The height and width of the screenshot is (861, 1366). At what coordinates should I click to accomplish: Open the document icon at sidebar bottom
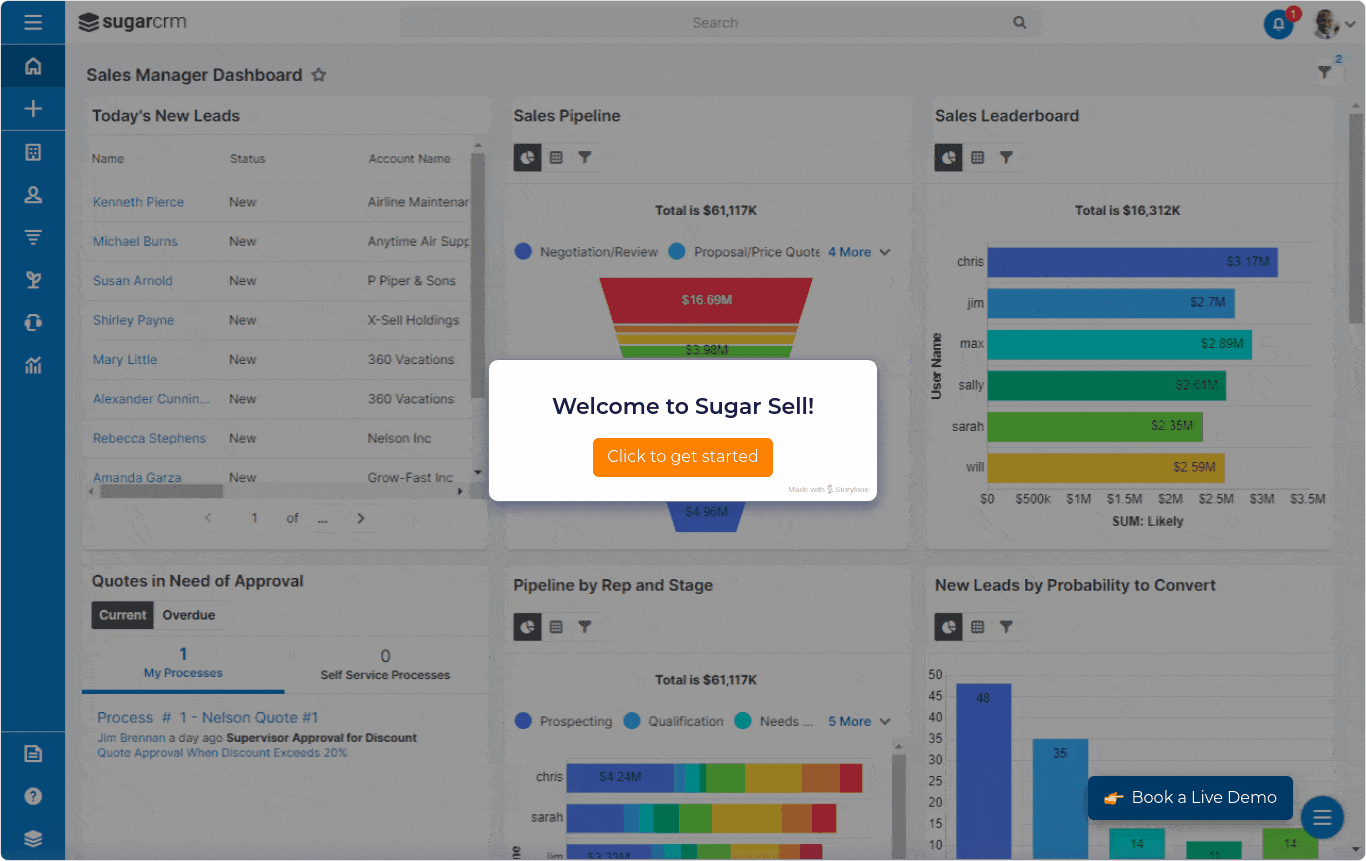[x=33, y=754]
